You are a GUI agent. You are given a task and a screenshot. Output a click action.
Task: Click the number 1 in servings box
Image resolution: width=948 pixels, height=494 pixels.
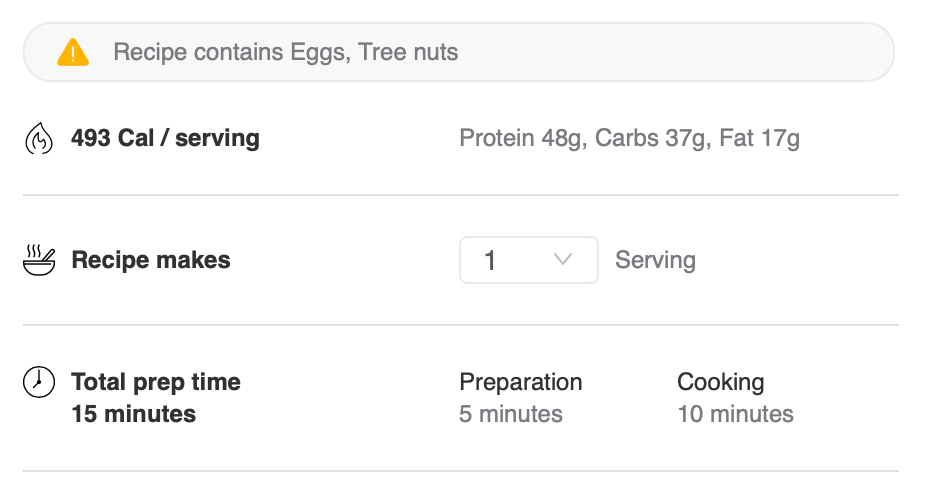click(490, 261)
